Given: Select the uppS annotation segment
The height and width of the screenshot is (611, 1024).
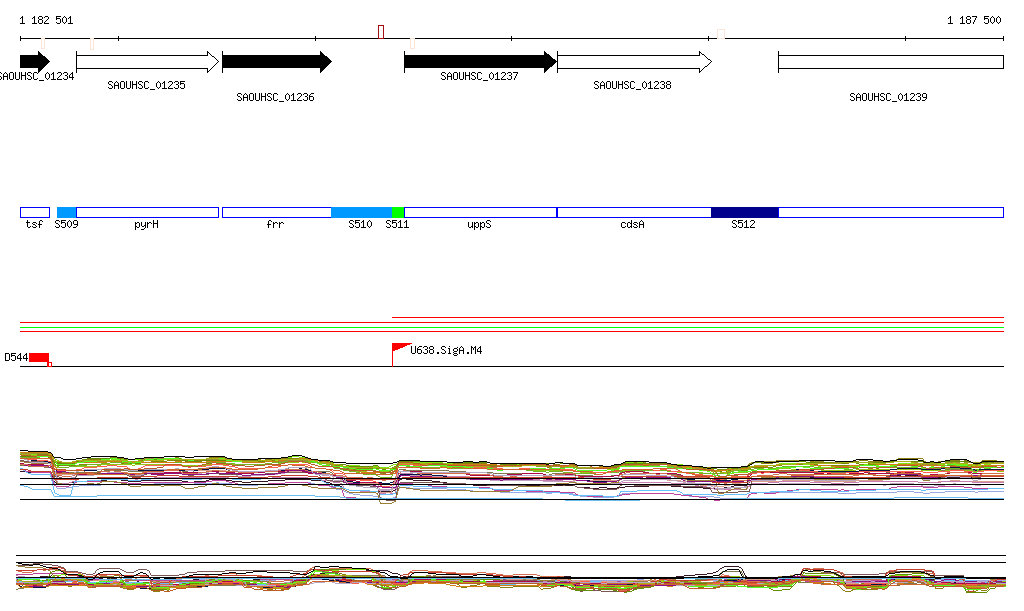Looking at the screenshot, I should click(x=480, y=212).
